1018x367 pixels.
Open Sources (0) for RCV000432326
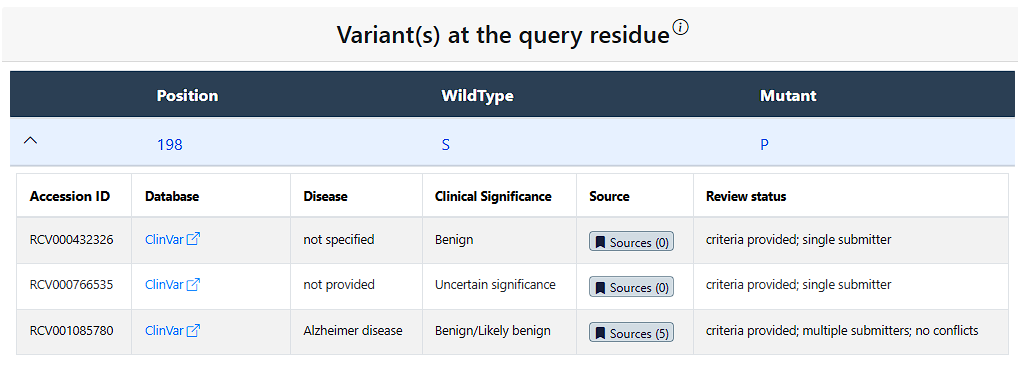click(x=632, y=242)
